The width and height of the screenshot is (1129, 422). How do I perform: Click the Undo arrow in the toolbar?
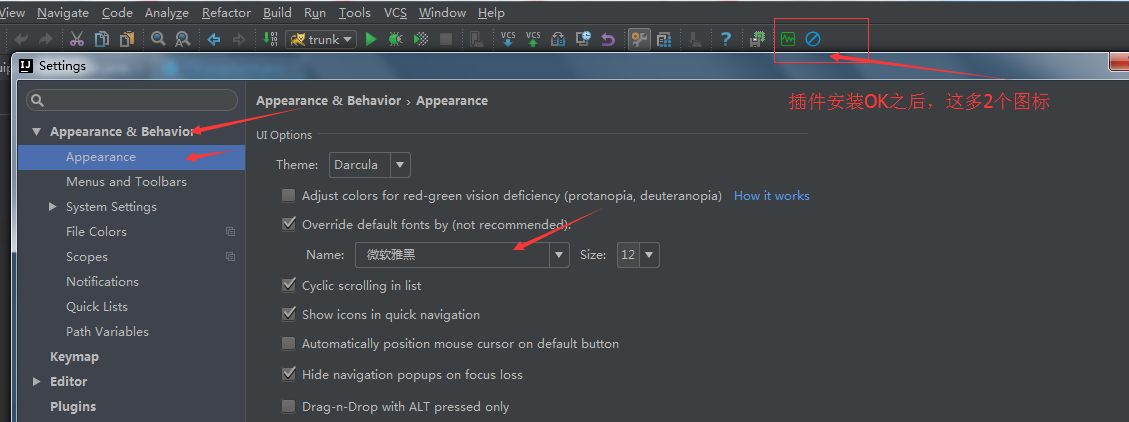pos(22,39)
